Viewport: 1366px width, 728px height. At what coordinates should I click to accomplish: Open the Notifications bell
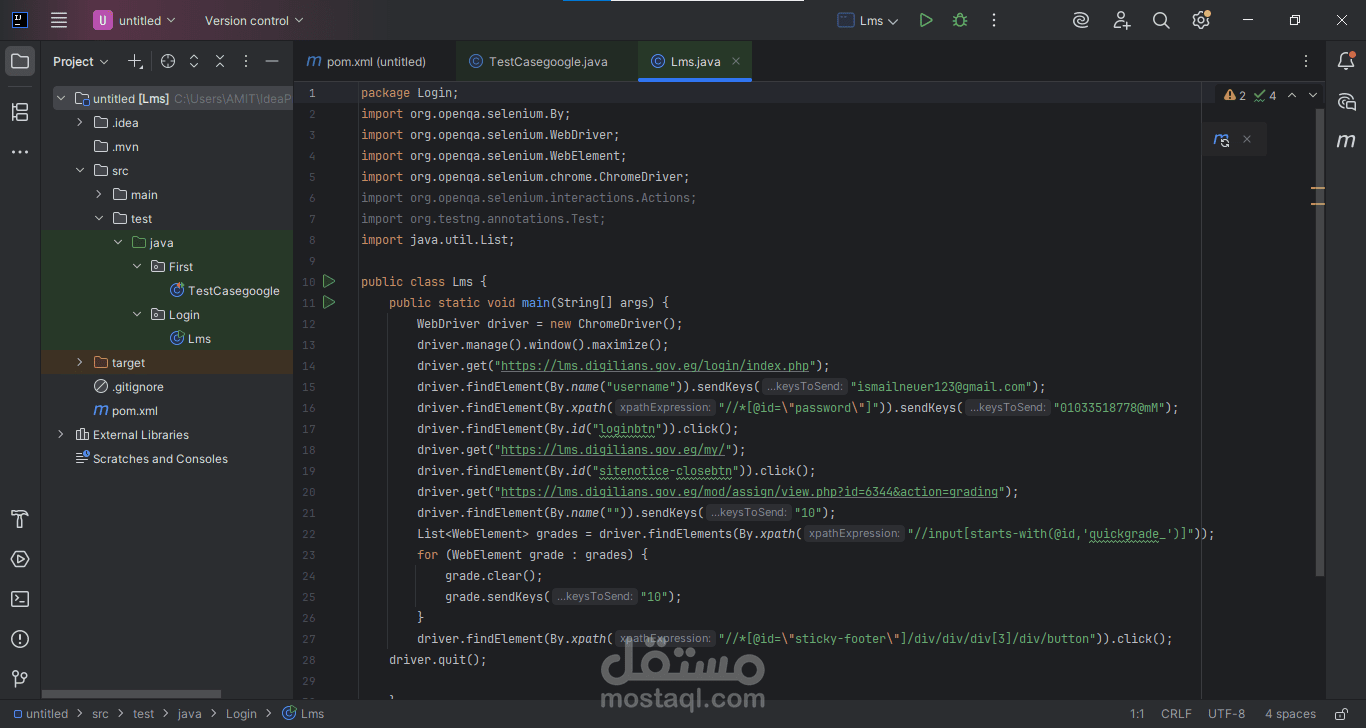pyautogui.click(x=1346, y=62)
